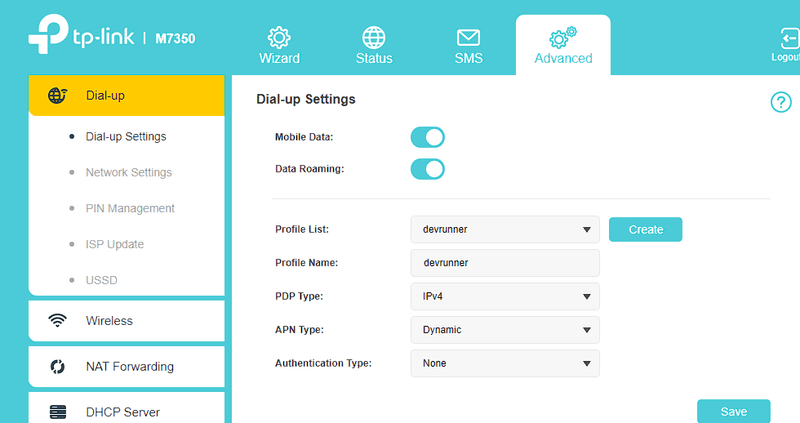Expand the Profile List dropdown
Image resolution: width=800 pixels, height=423 pixels.
505,230
